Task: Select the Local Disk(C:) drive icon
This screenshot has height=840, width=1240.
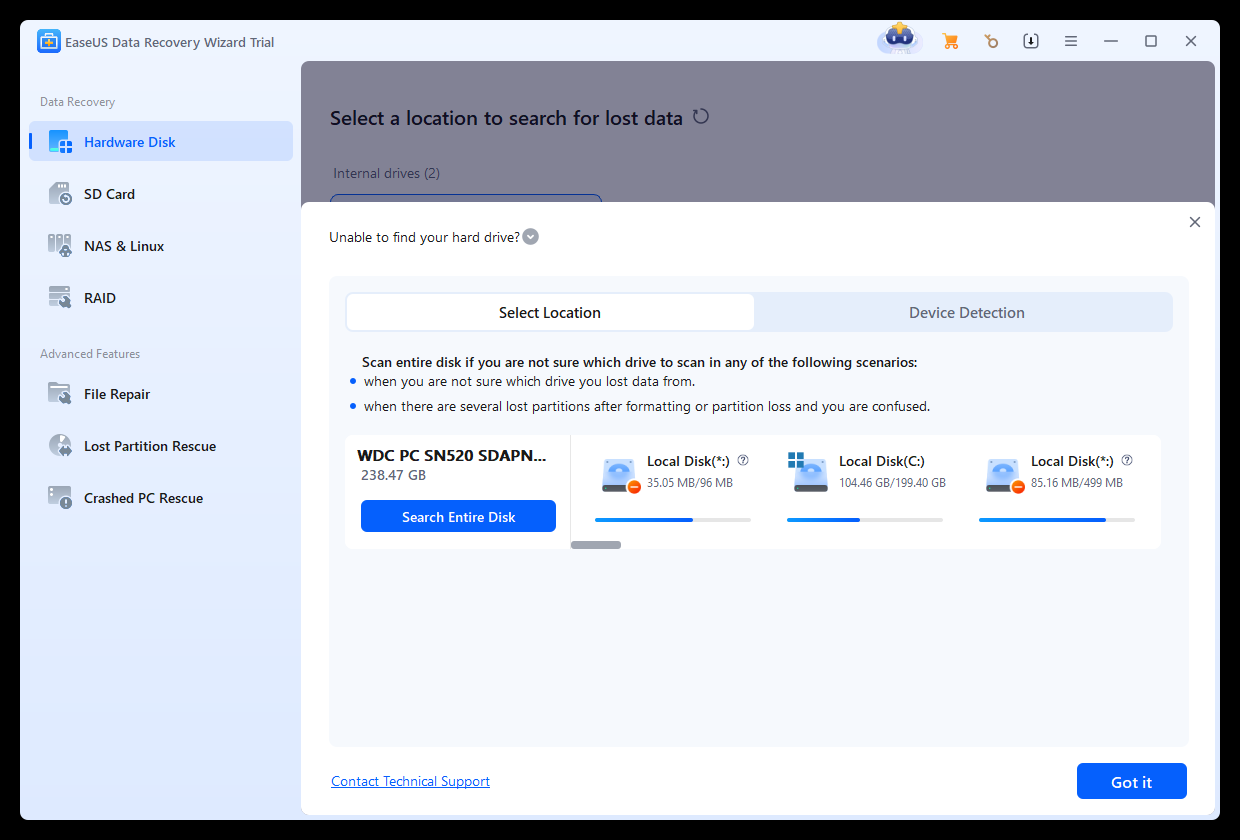Action: [808, 473]
